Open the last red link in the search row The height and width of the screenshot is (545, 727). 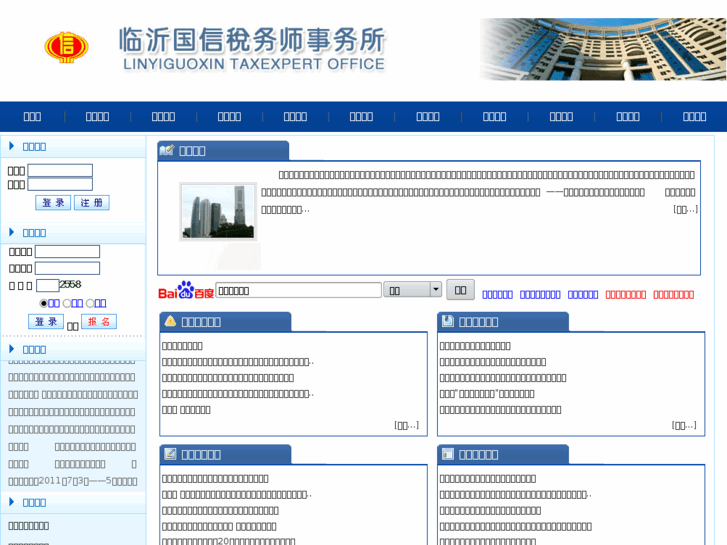(674, 295)
